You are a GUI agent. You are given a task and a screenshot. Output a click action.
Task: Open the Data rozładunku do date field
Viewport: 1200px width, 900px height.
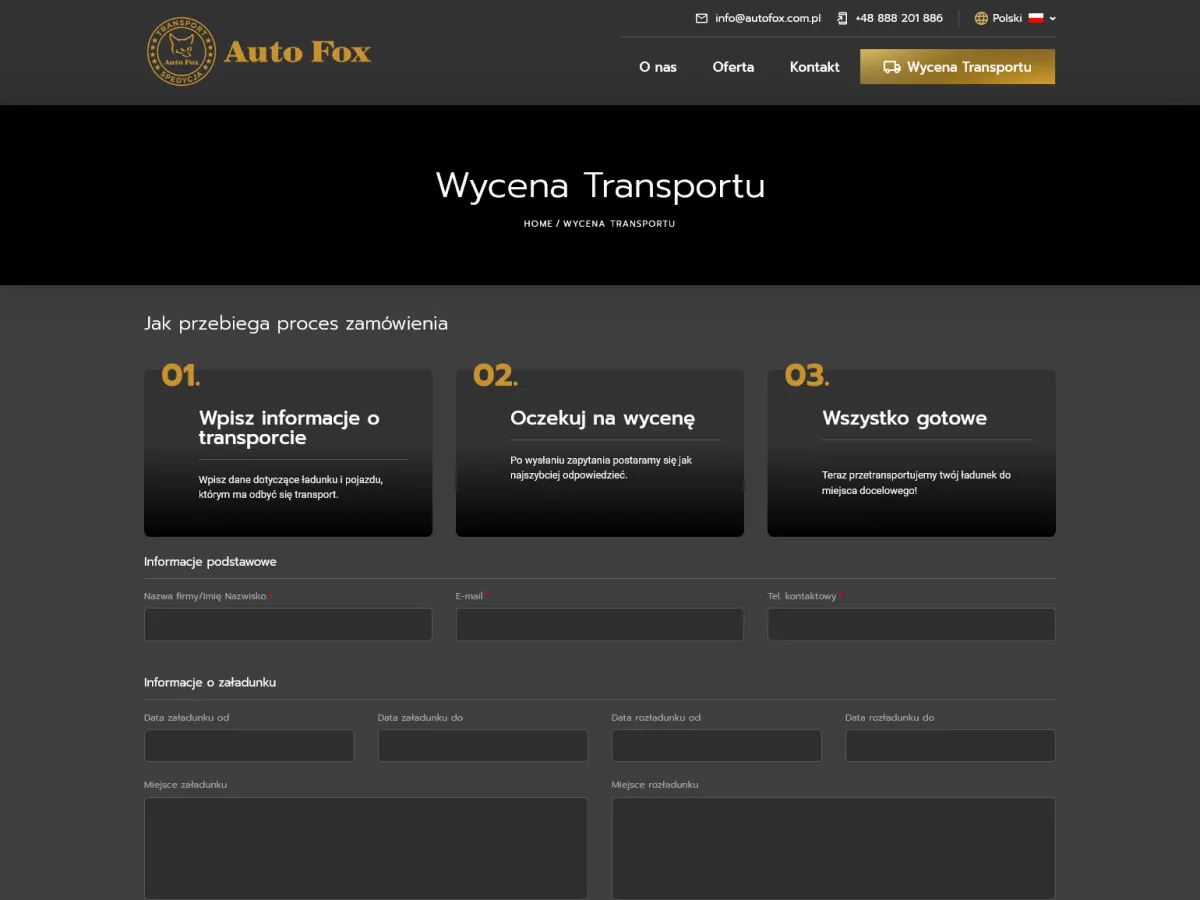pyautogui.click(x=950, y=745)
